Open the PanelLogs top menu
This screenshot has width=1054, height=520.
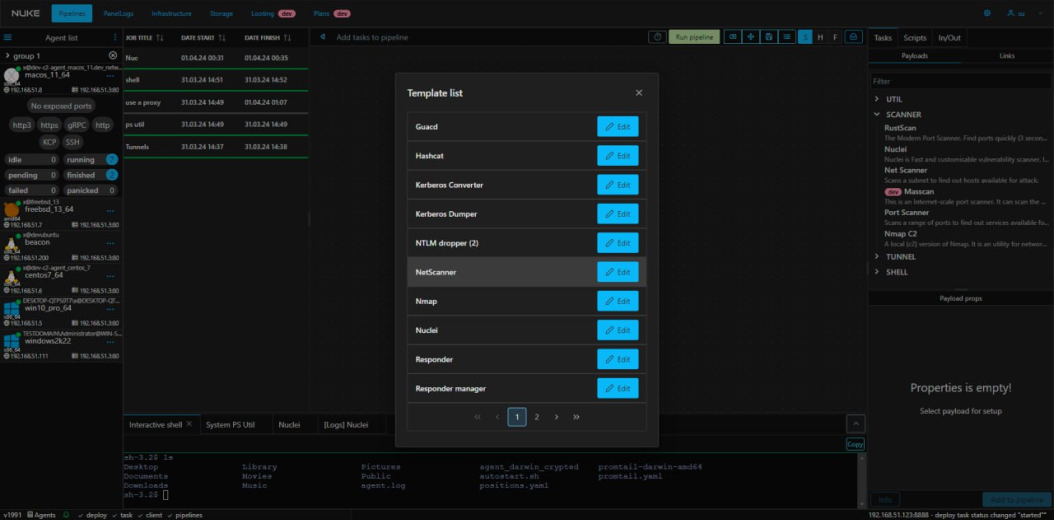118,13
